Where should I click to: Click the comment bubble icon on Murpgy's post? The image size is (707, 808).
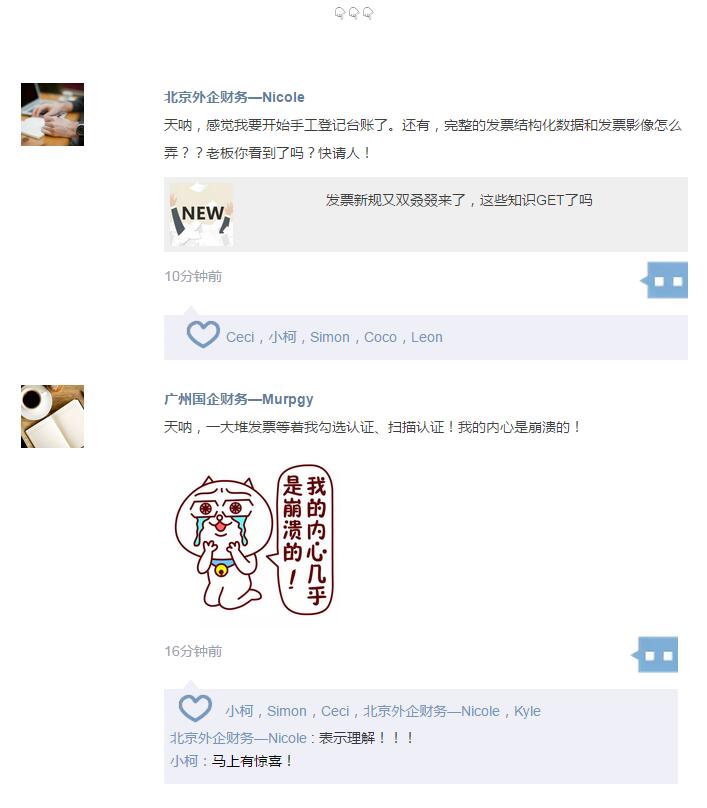pyautogui.click(x=655, y=654)
